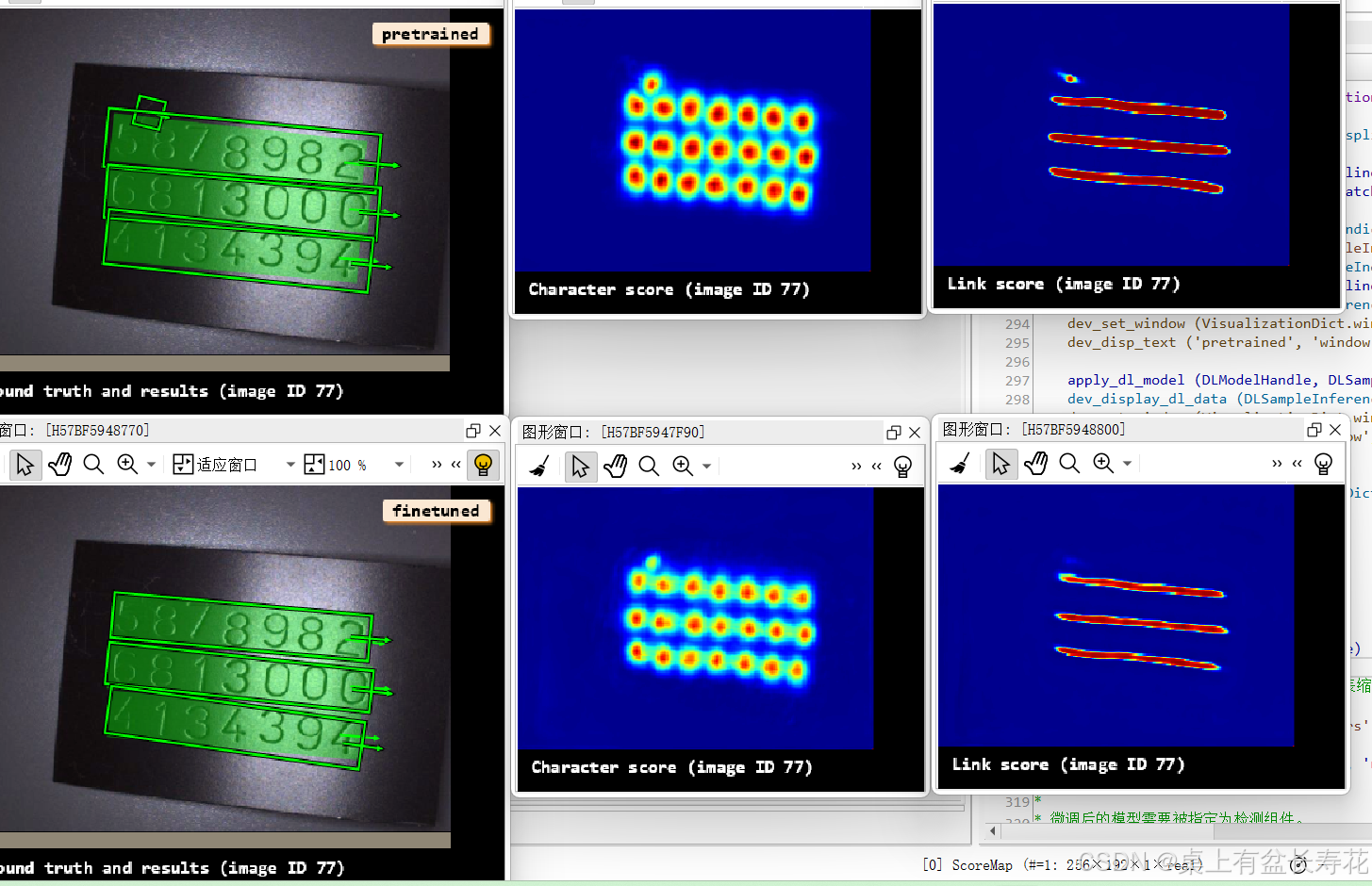Select the pointer tool in right Link score window
The height and width of the screenshot is (886, 1372).
[x=1001, y=463]
